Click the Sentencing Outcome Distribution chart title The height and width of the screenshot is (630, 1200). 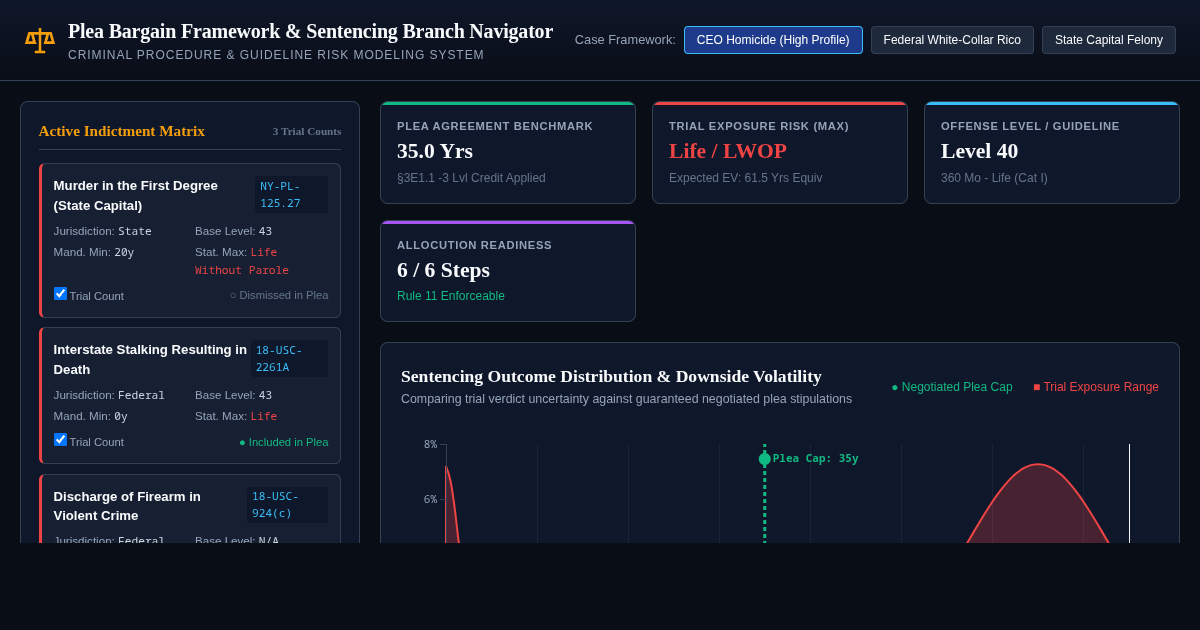[x=611, y=376]
